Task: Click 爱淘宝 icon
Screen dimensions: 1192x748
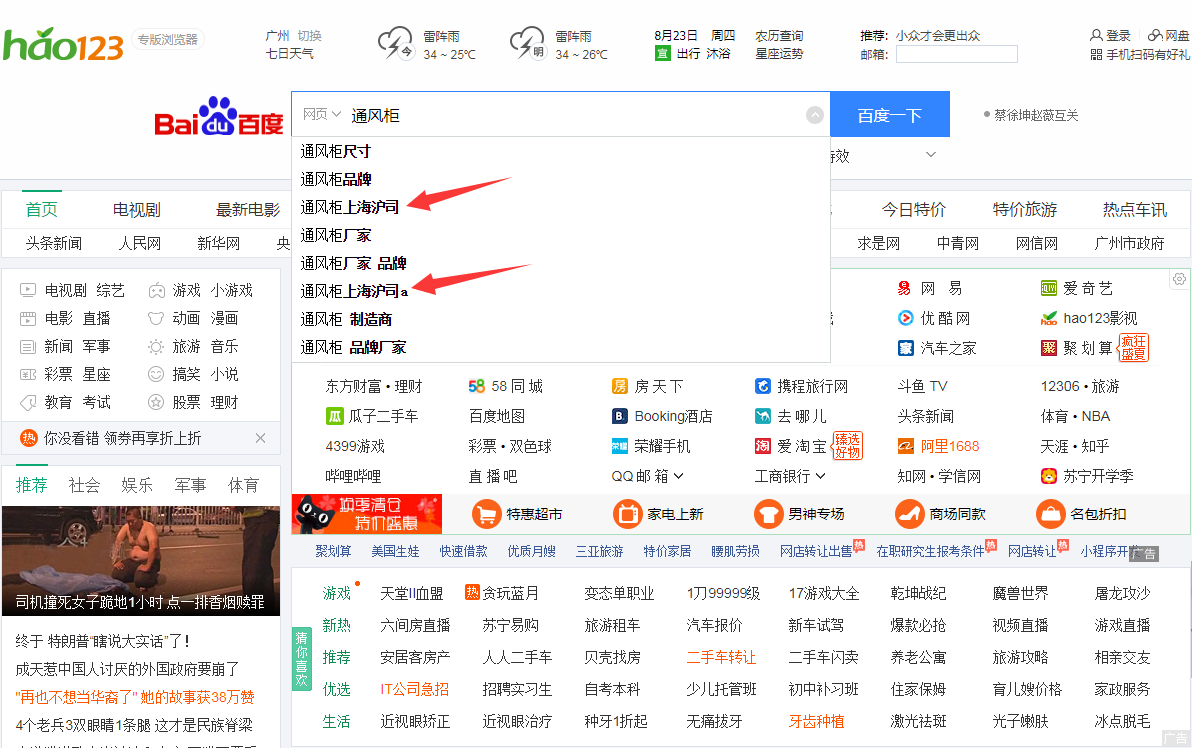Action: [x=762, y=446]
